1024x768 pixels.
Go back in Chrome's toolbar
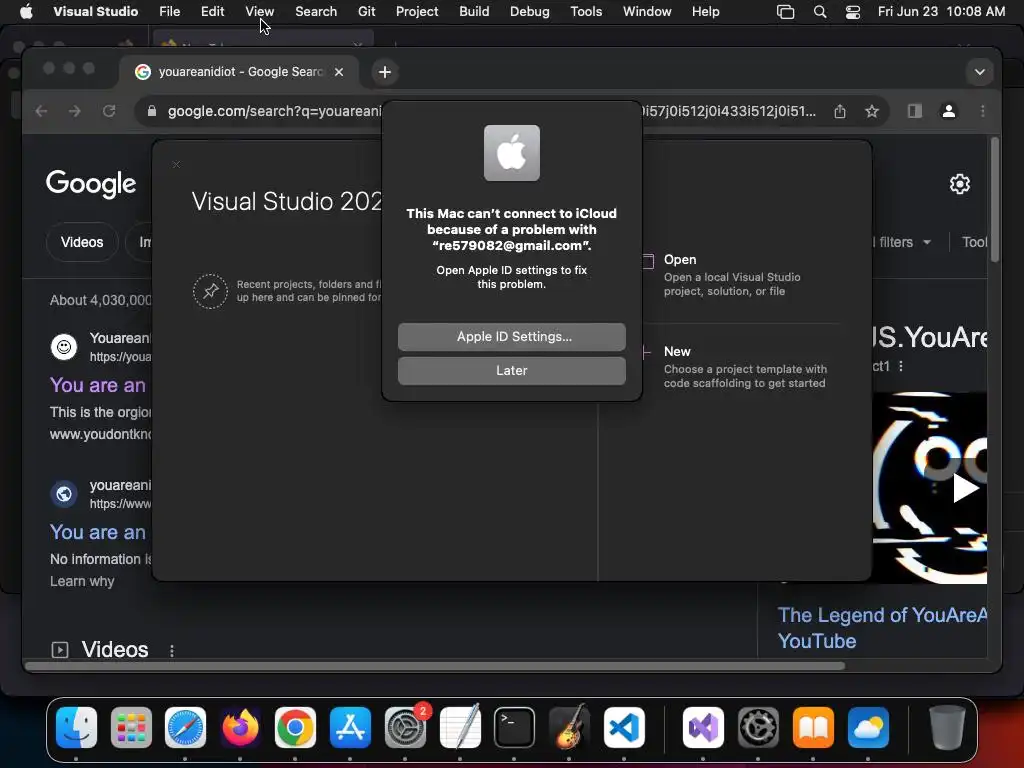pos(41,111)
